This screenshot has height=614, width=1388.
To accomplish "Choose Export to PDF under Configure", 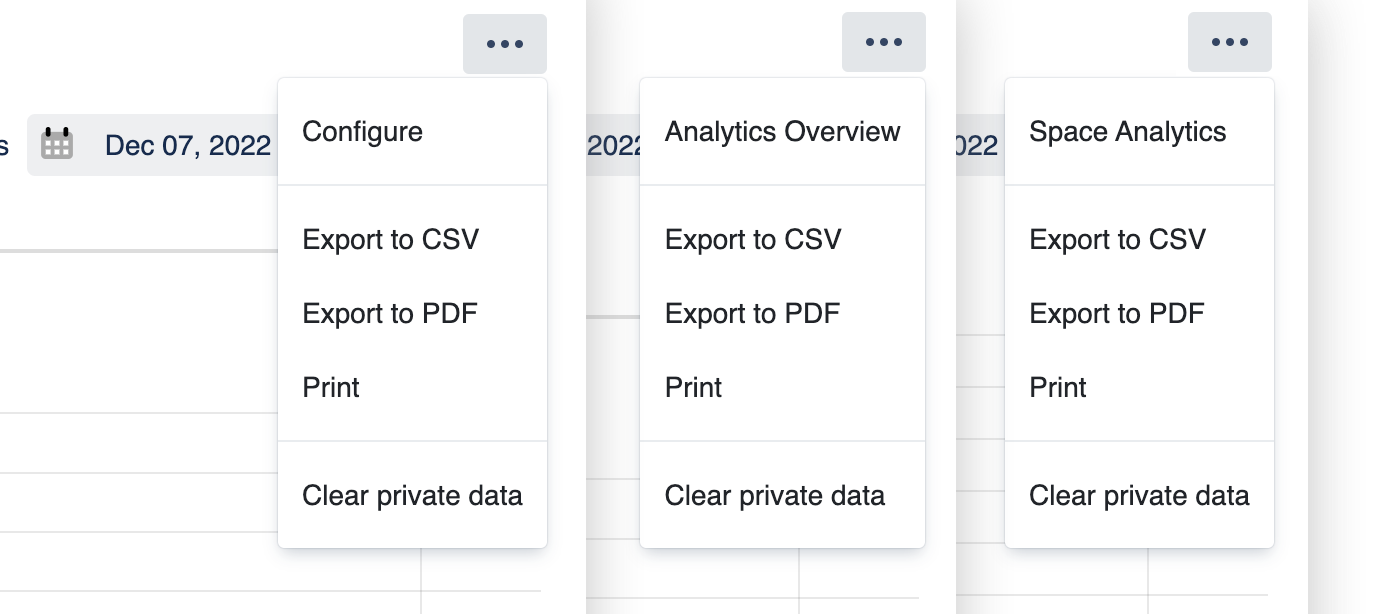I will coord(389,314).
